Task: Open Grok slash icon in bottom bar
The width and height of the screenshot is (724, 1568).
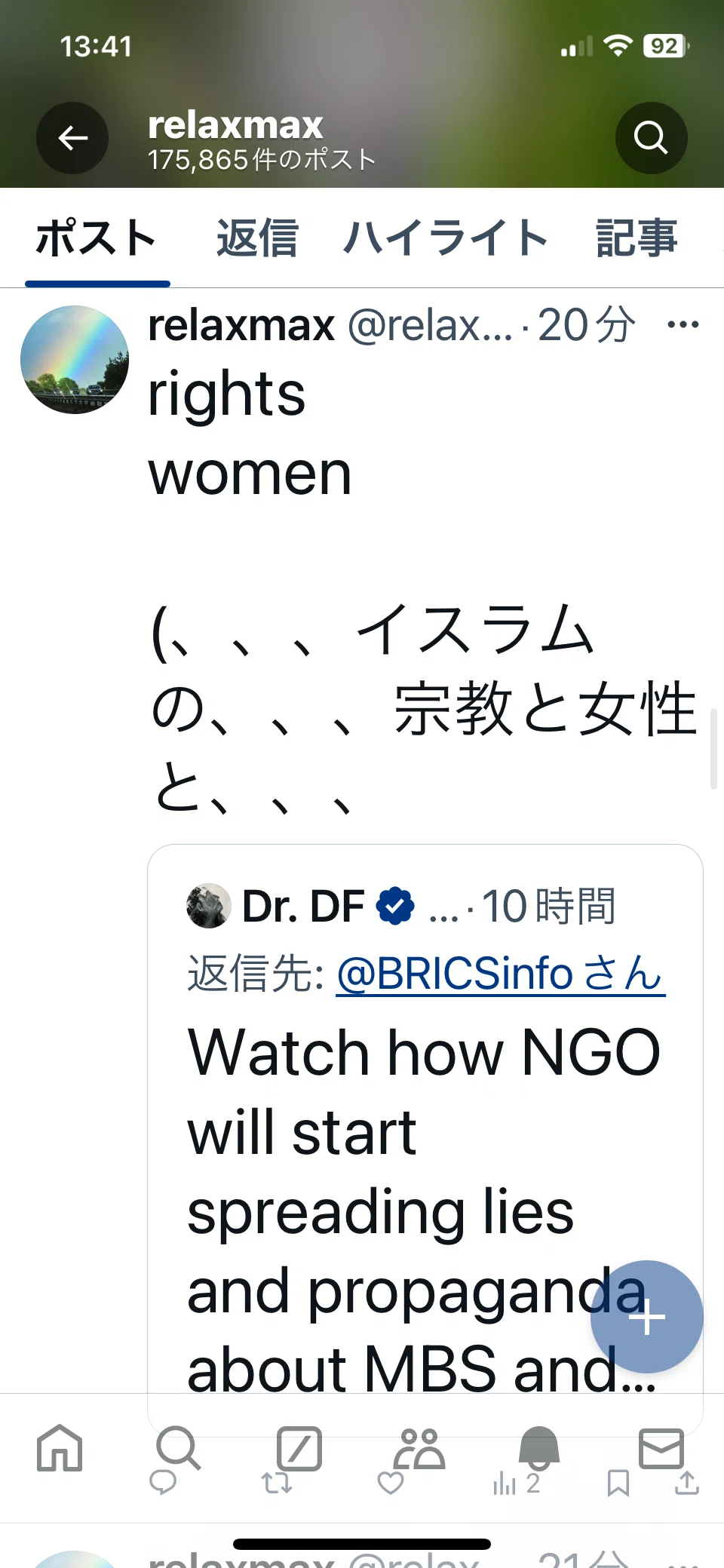Action: (x=299, y=1447)
